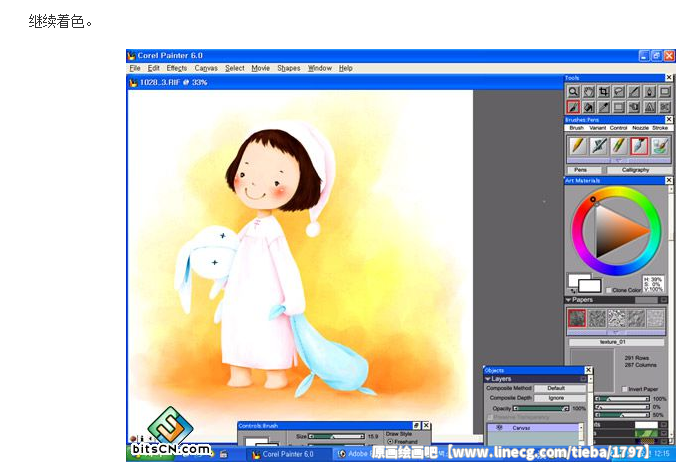Screen dimensions: 690x471
Task: Select the Scissors tool
Action: point(665,107)
